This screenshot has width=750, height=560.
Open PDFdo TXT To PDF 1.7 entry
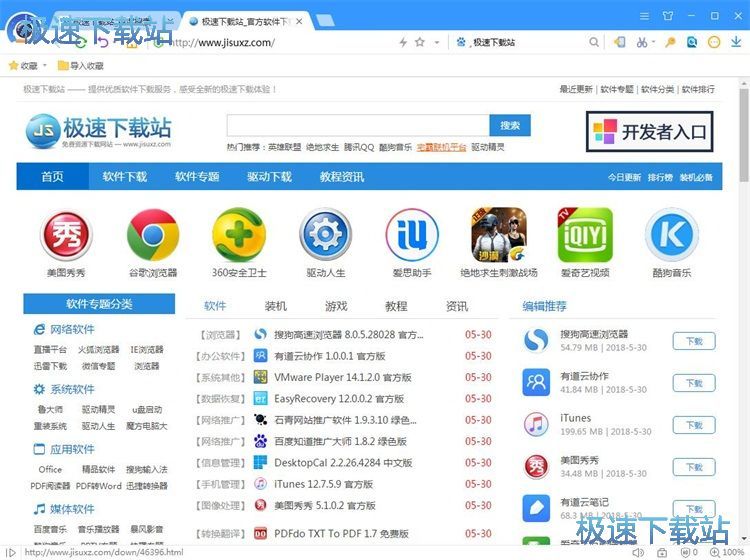341,533
